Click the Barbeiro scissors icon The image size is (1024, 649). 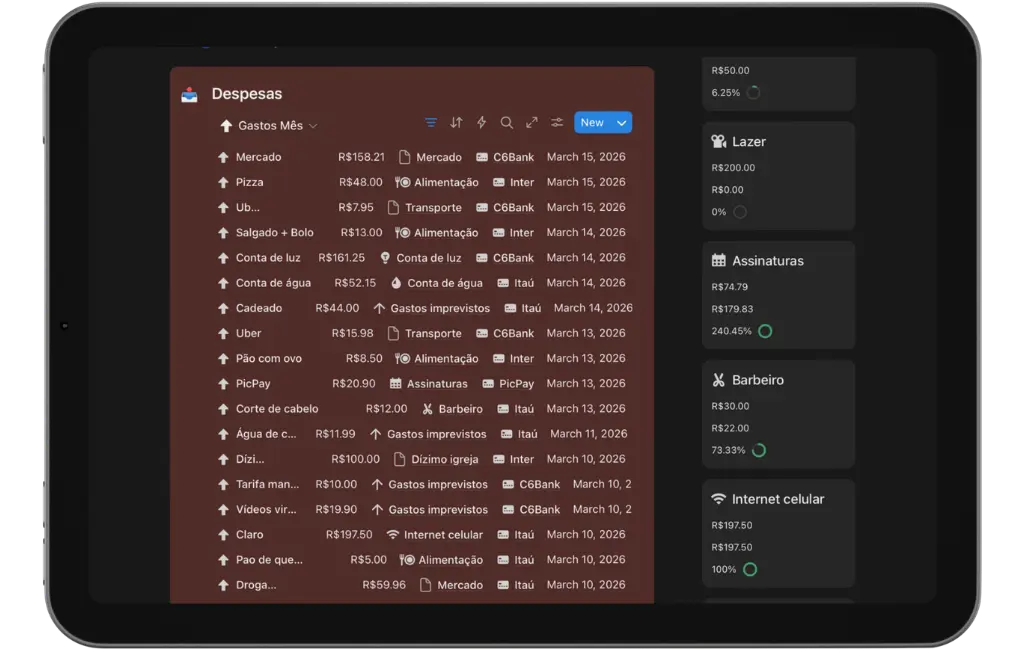click(718, 380)
